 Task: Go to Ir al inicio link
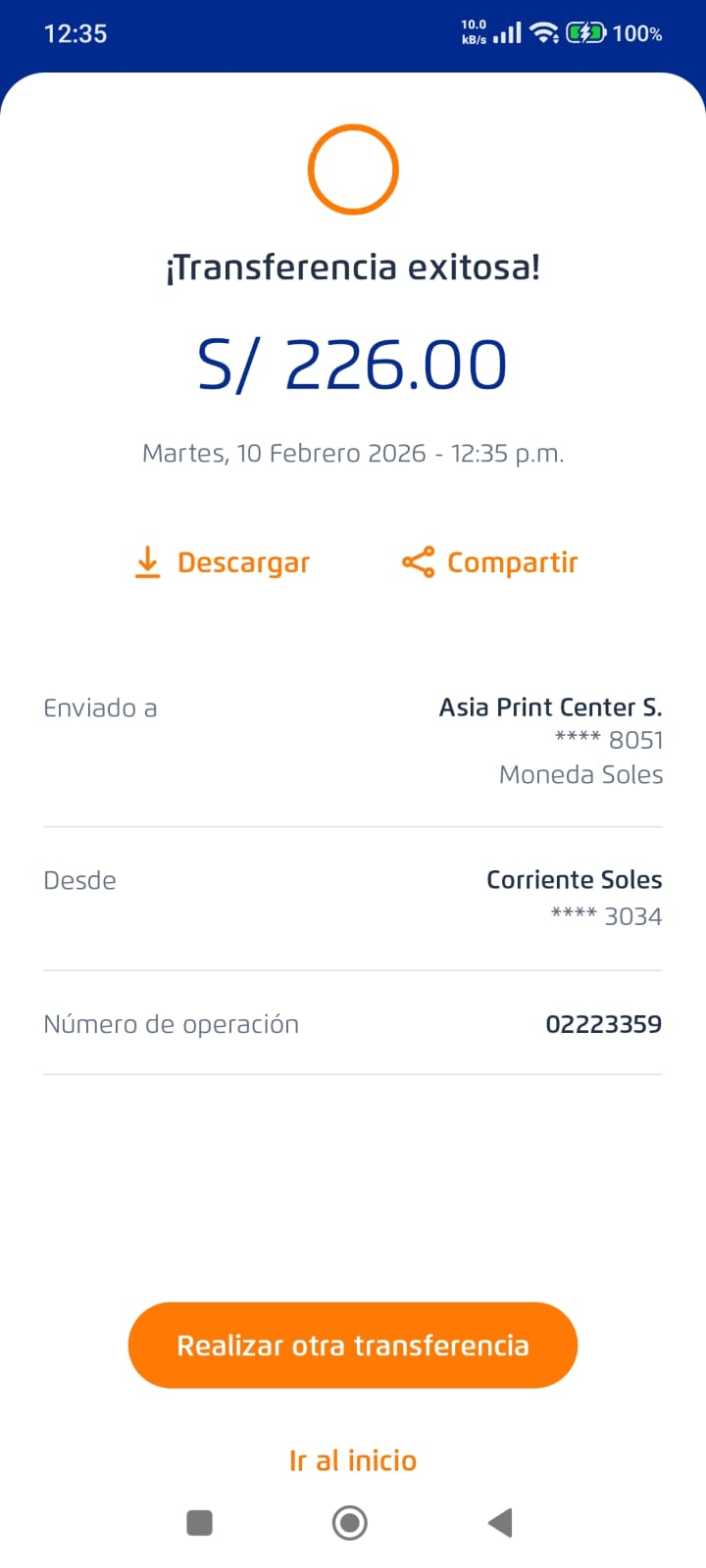[x=353, y=1460]
